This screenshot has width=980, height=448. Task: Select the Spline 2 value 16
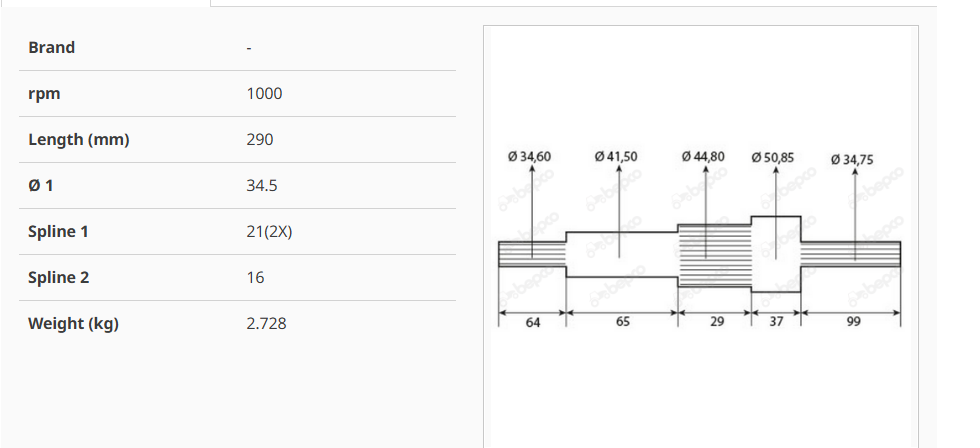click(255, 277)
